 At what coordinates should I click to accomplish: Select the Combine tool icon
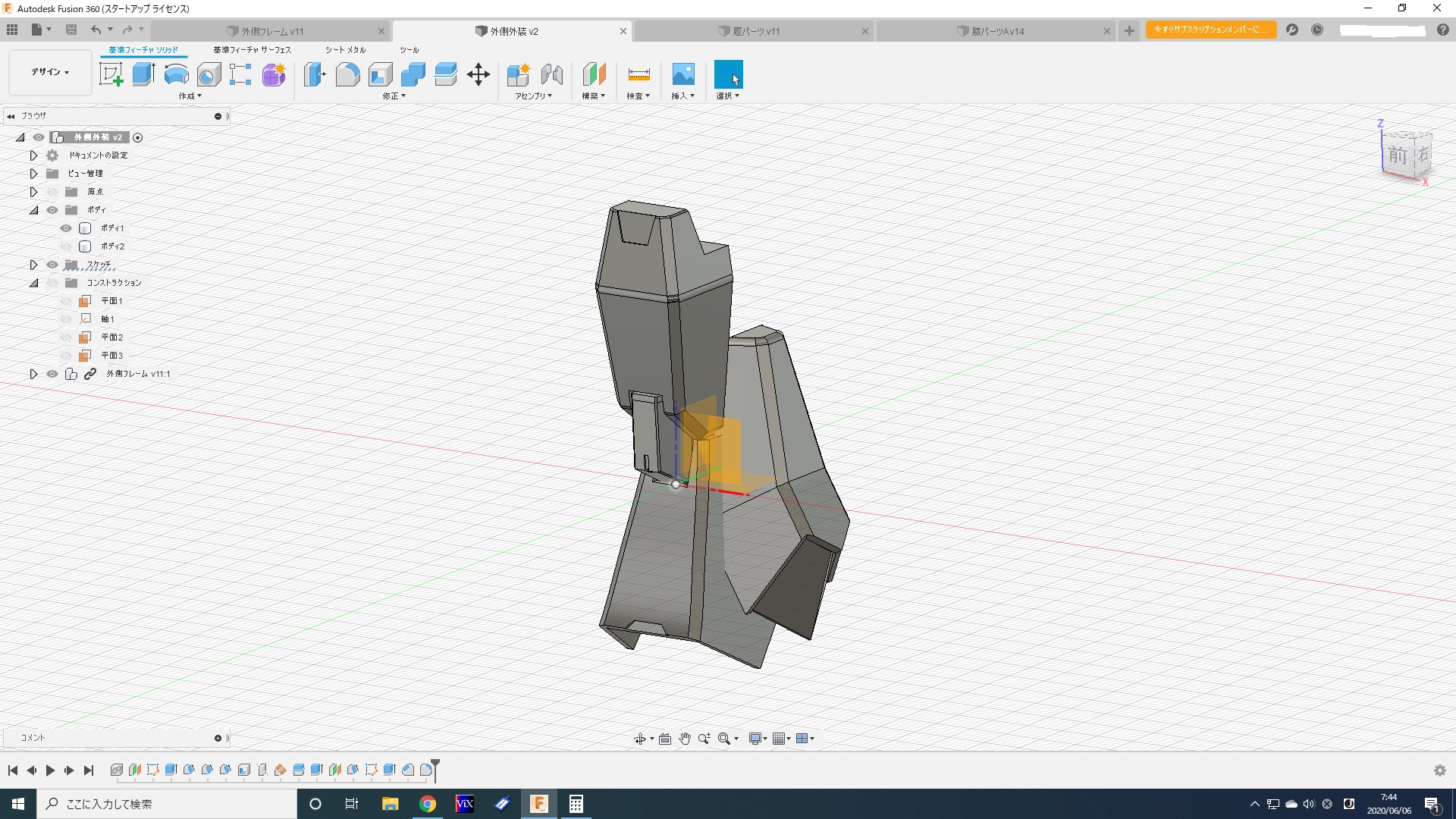413,74
